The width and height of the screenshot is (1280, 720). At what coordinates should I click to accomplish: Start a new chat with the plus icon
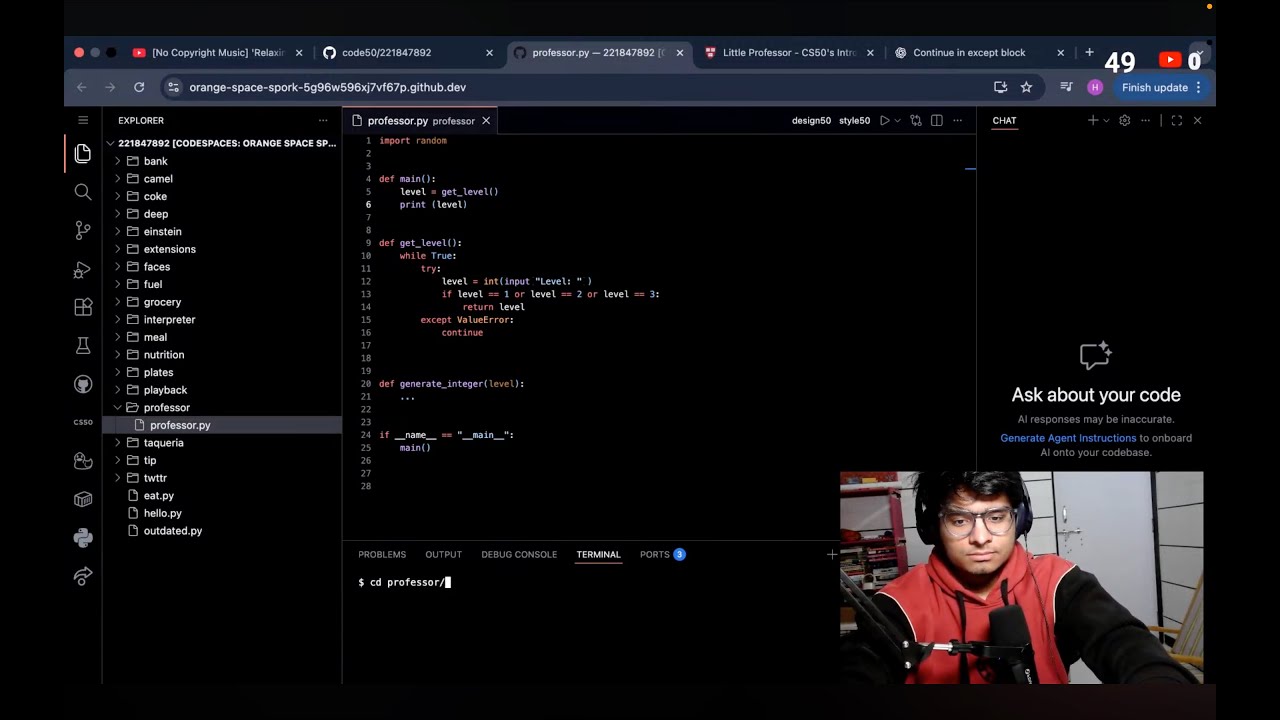(1093, 120)
